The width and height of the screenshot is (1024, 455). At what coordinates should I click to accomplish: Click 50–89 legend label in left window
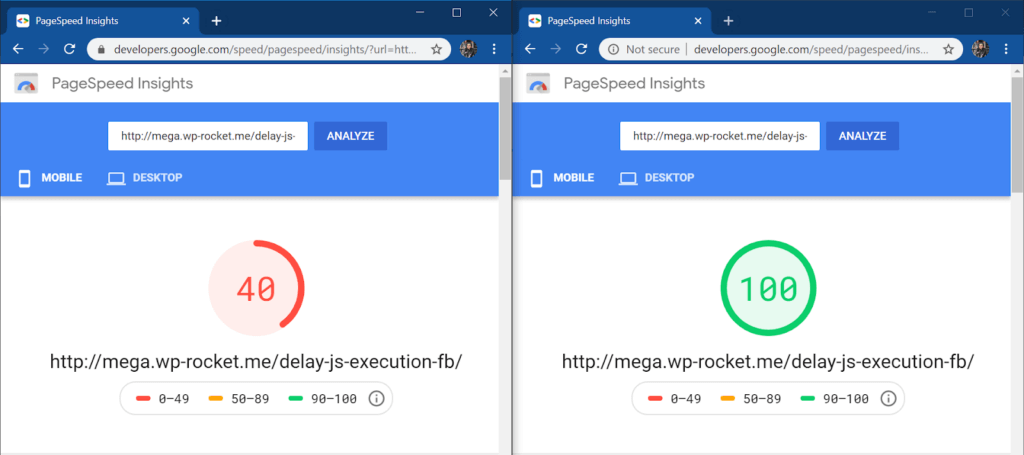click(250, 399)
